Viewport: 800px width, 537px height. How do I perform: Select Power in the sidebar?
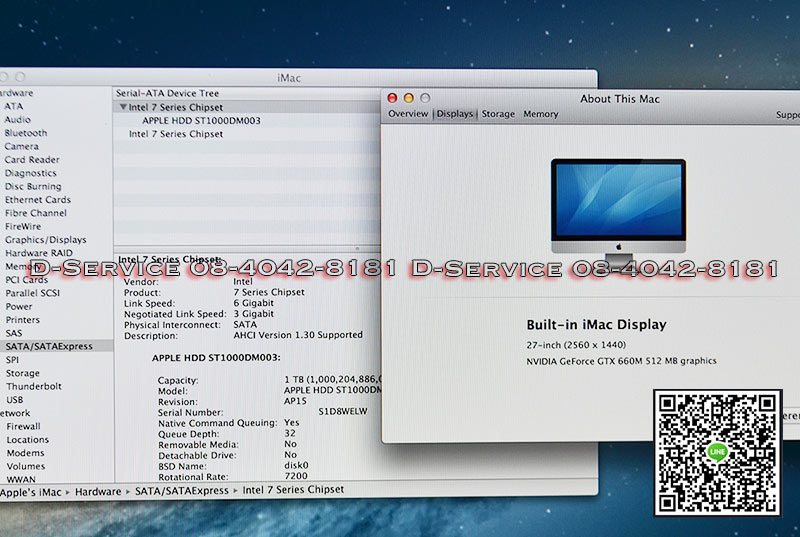click(x=19, y=306)
